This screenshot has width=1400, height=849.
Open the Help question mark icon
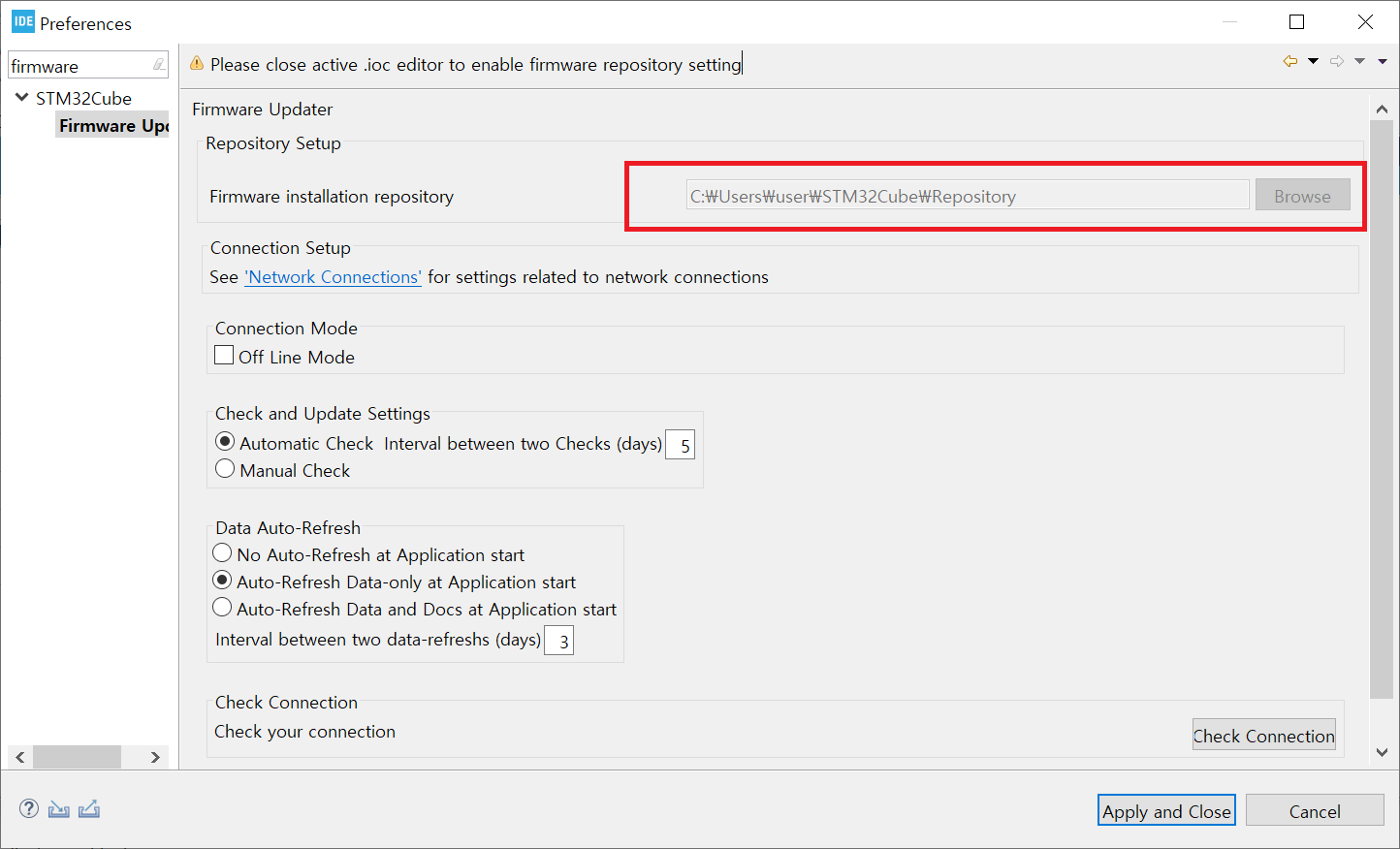(x=29, y=808)
